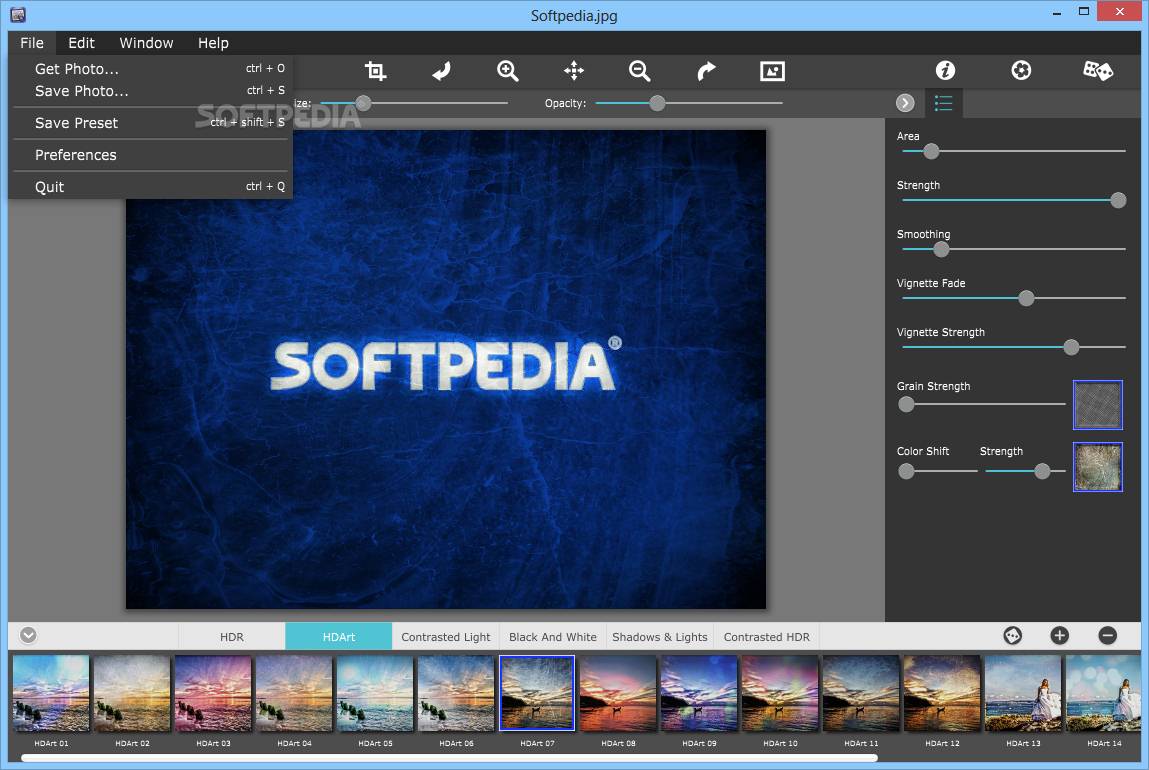Click the Opacity slider handle

(657, 103)
